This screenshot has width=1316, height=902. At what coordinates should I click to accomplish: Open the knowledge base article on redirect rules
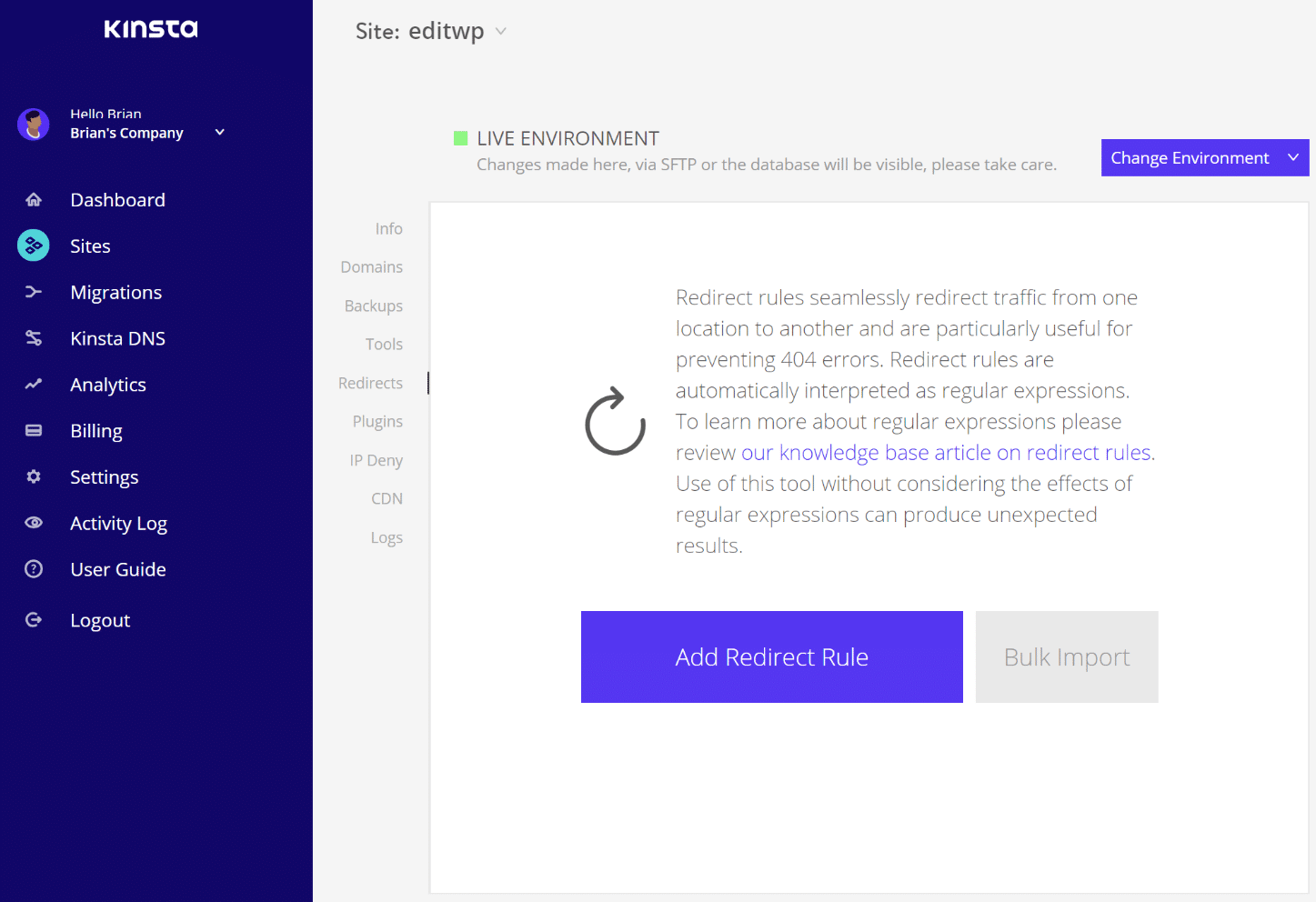point(947,453)
